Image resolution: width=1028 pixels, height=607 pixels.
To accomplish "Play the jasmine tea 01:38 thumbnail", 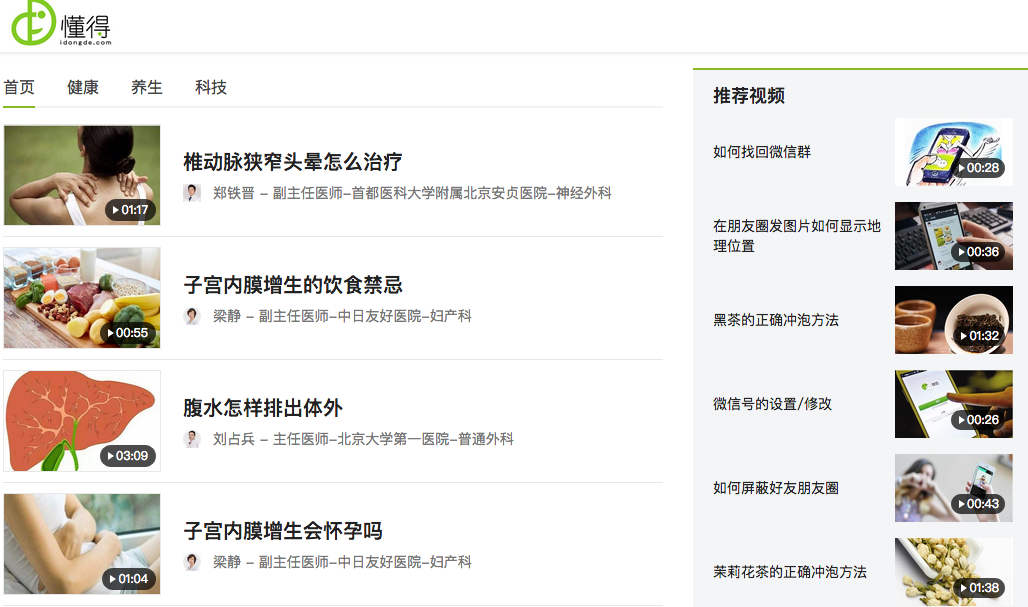I will [x=953, y=572].
